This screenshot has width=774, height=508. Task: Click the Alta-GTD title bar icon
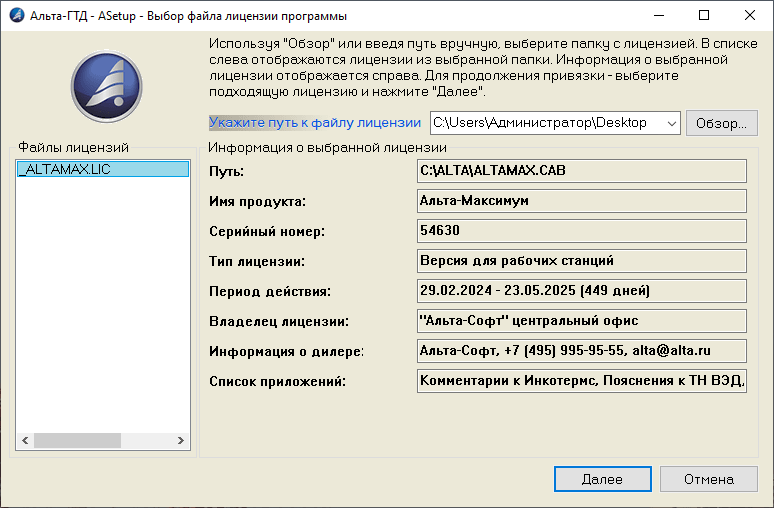click(15, 15)
